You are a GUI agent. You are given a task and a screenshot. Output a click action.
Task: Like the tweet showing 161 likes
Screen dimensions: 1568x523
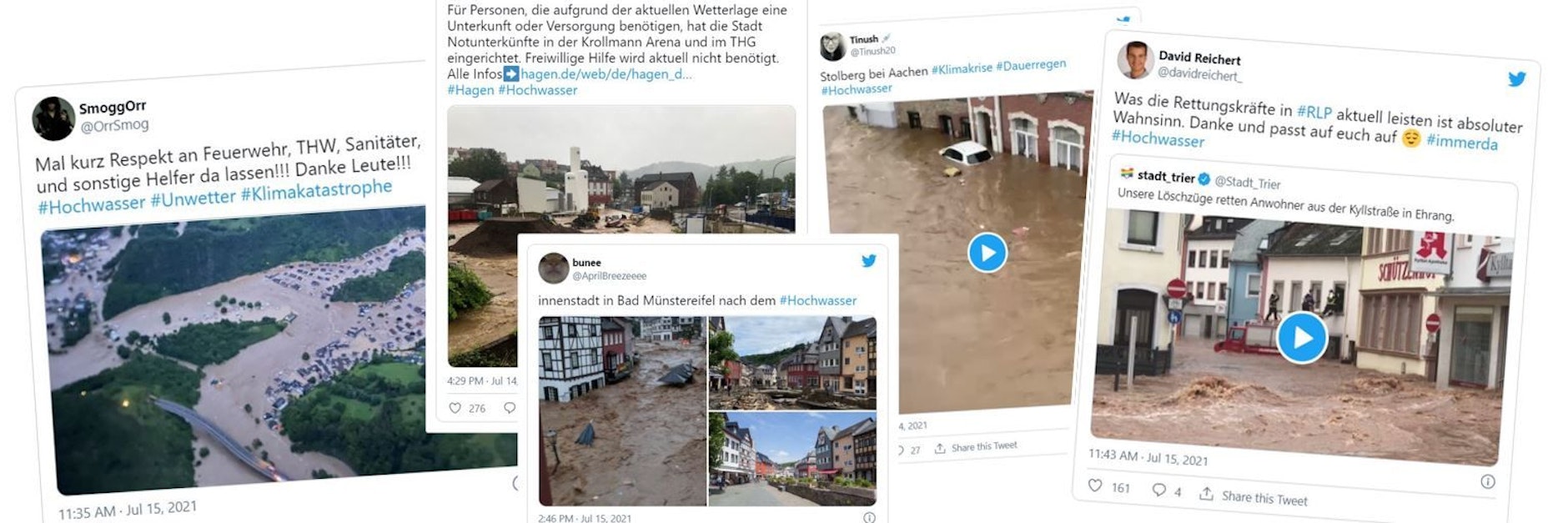point(1095,485)
